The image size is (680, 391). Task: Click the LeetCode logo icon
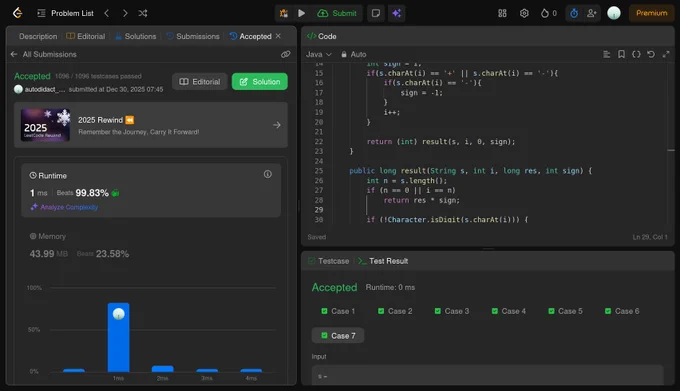17,13
